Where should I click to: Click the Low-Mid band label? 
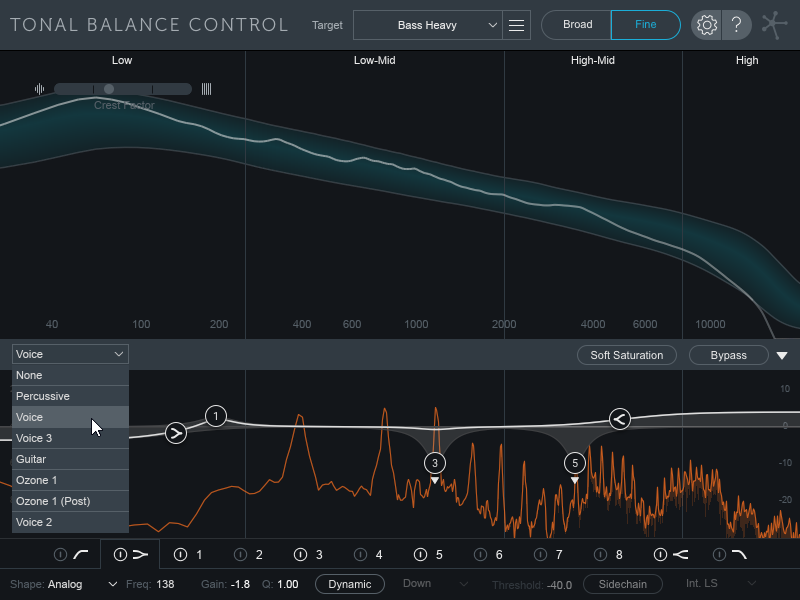pos(374,60)
